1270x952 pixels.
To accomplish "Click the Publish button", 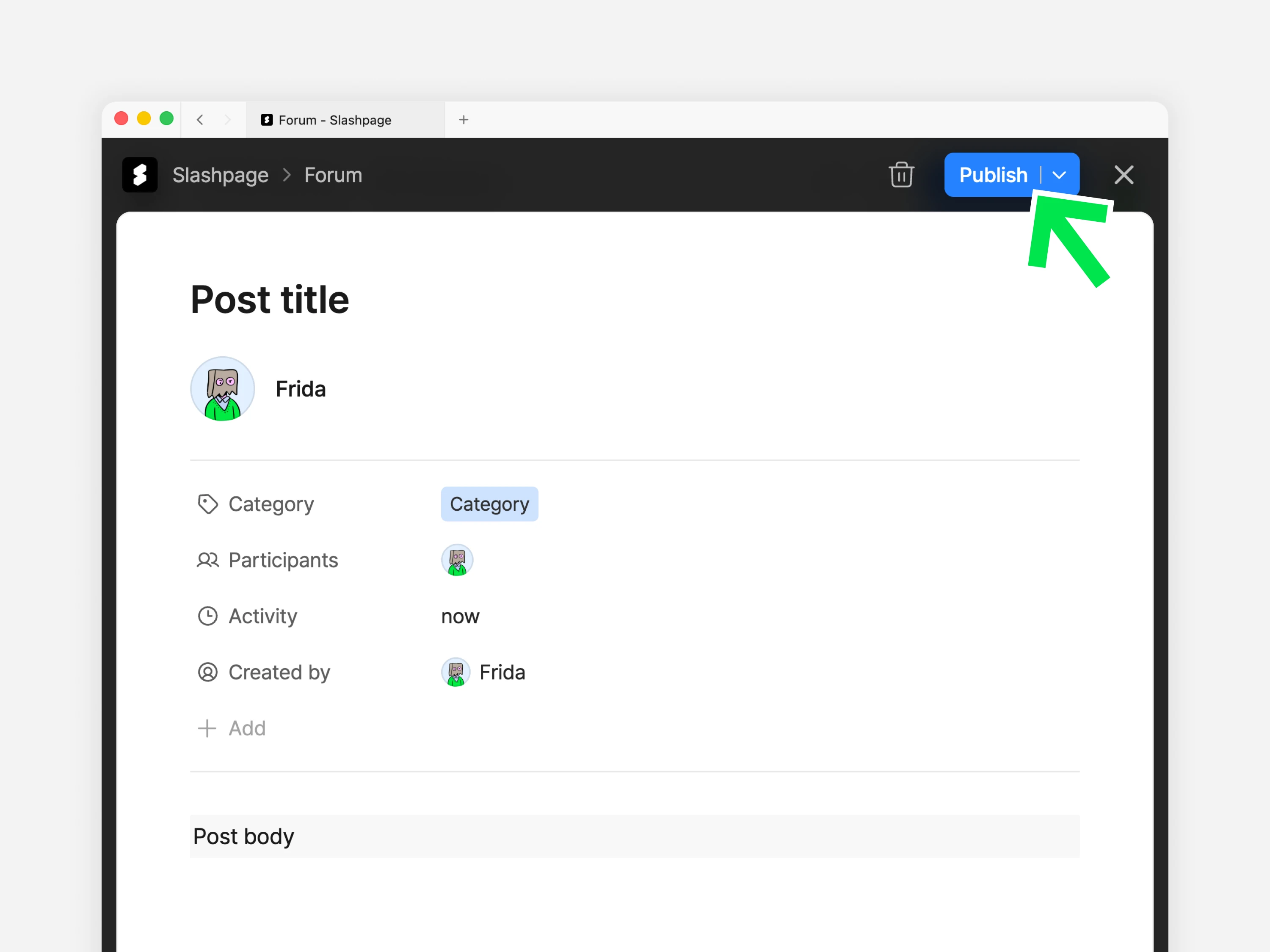I will pos(993,174).
